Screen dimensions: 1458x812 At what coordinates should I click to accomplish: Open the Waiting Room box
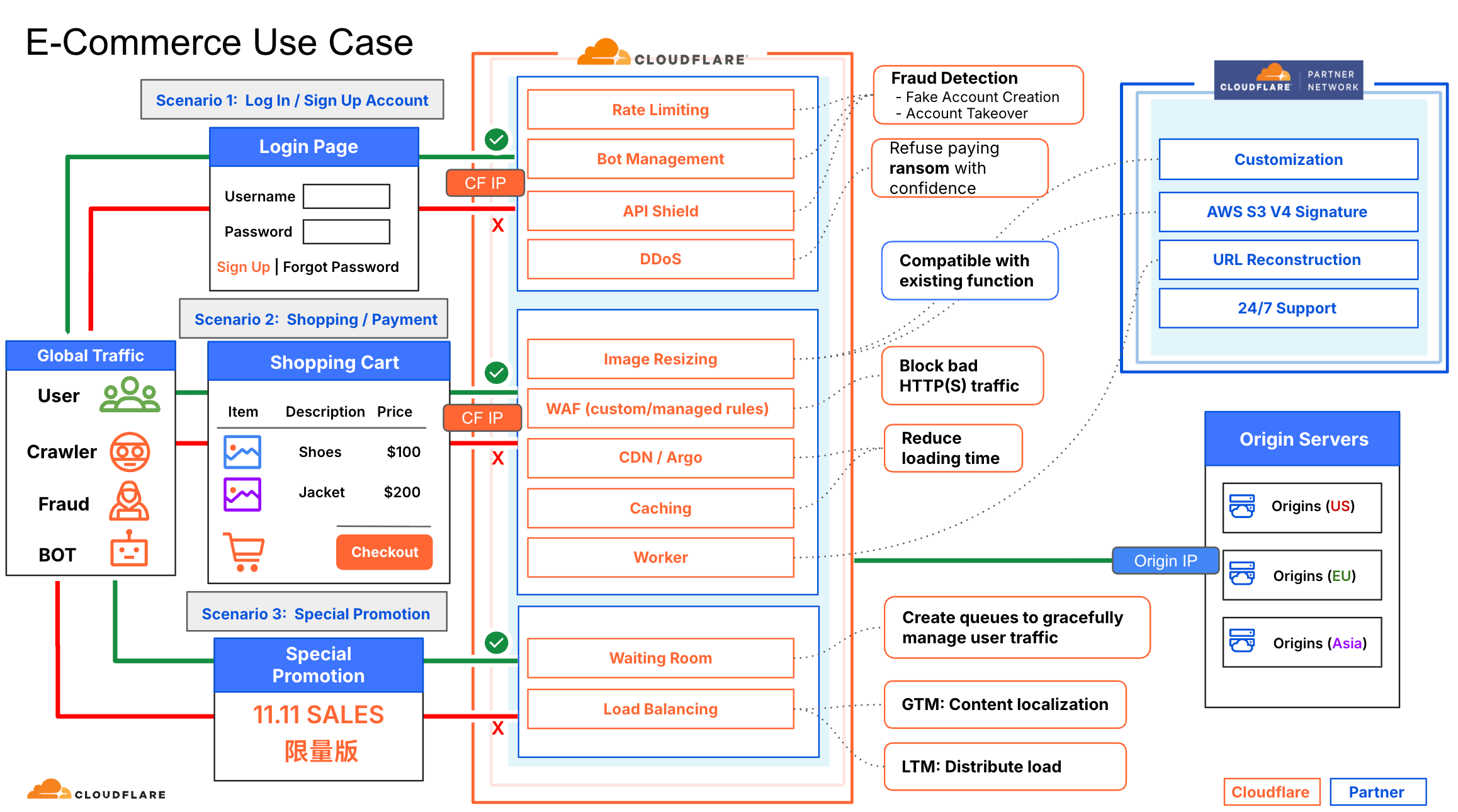click(x=660, y=658)
